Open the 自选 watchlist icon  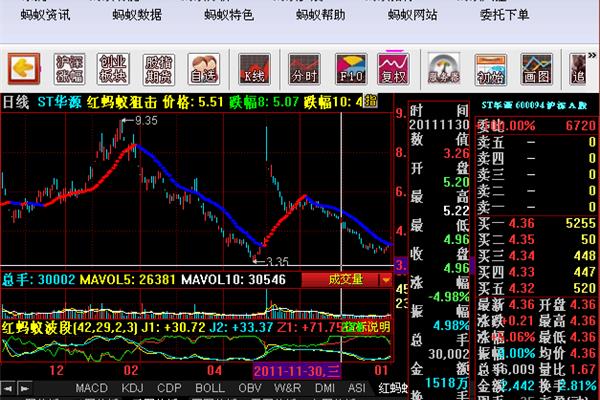pos(204,69)
